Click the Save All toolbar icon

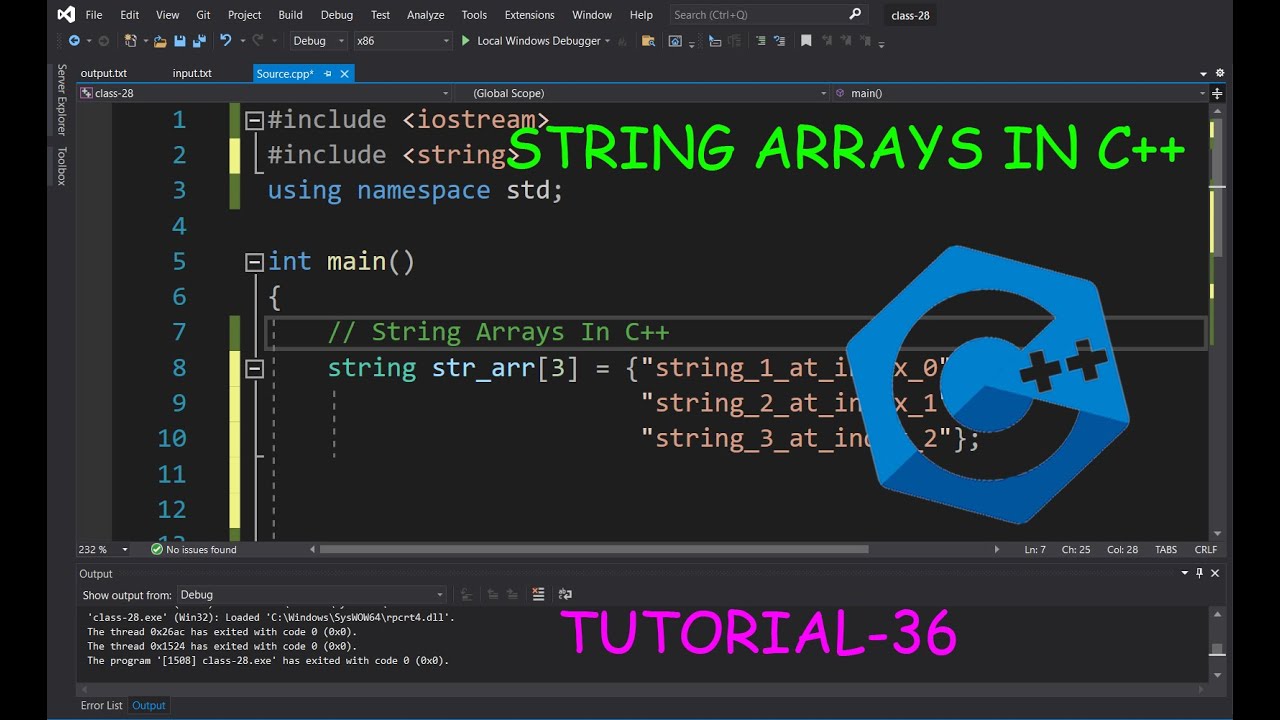tap(198, 41)
